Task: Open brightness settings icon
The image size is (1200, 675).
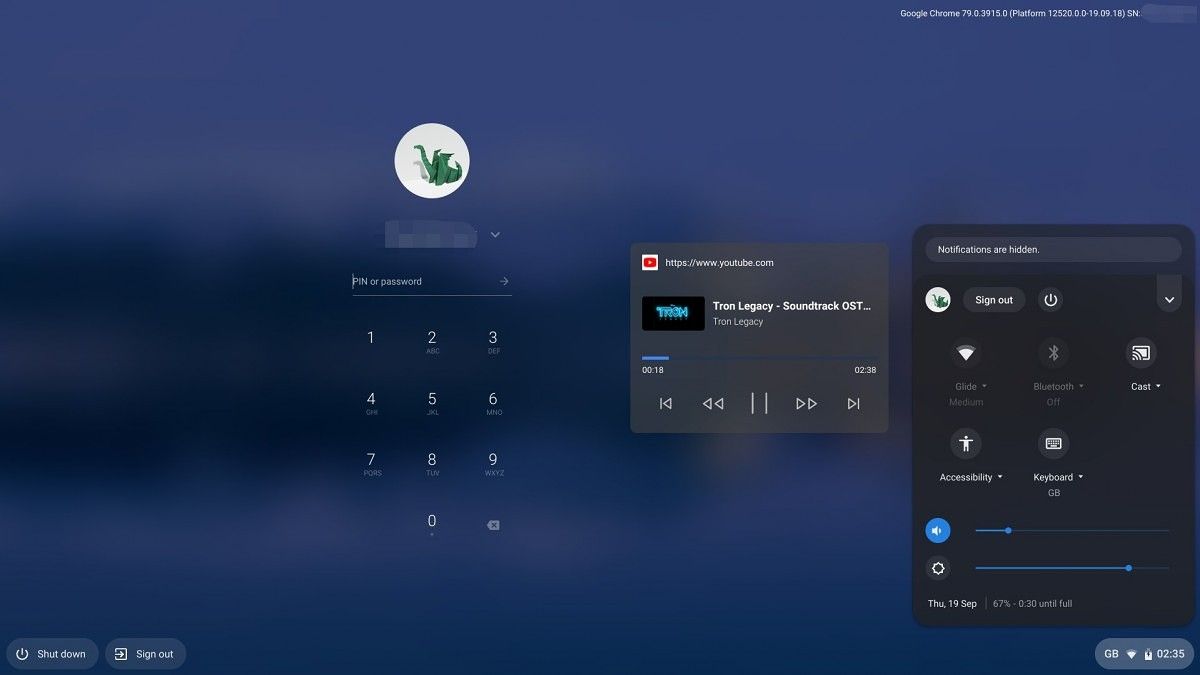Action: 938,568
